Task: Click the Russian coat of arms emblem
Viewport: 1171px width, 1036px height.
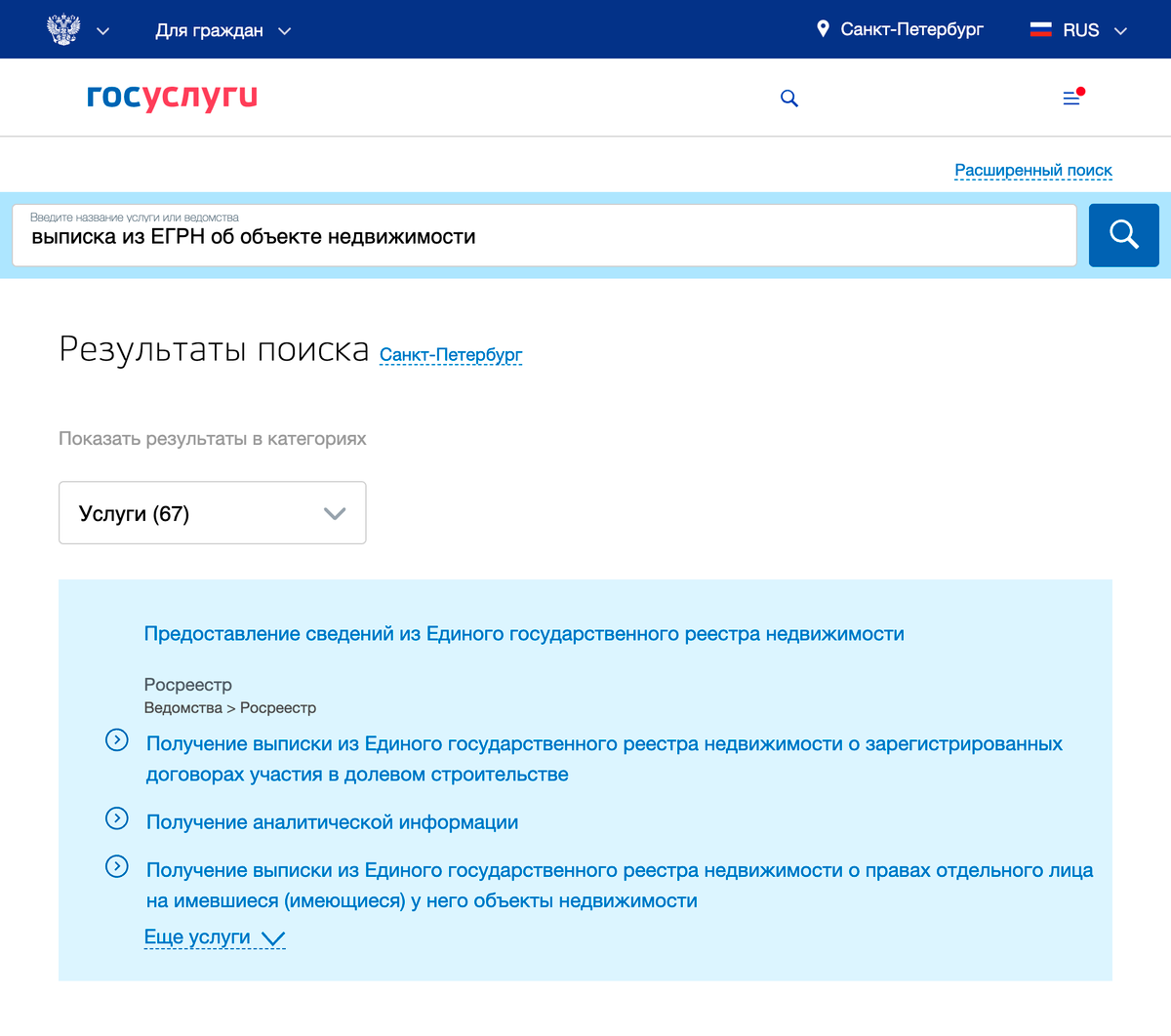Action: [63, 29]
